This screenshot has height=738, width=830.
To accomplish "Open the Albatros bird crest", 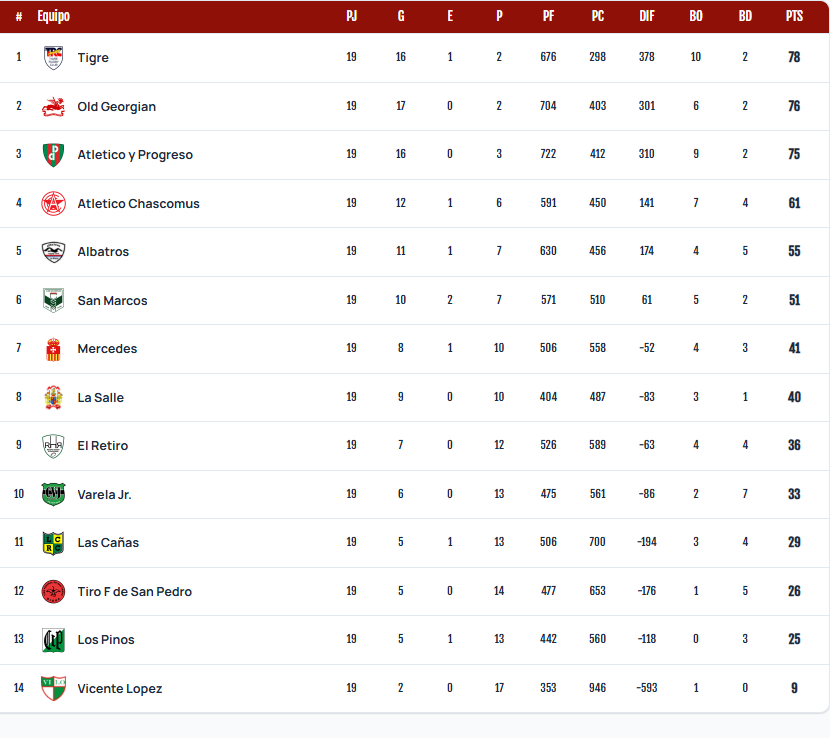I will [x=53, y=251].
